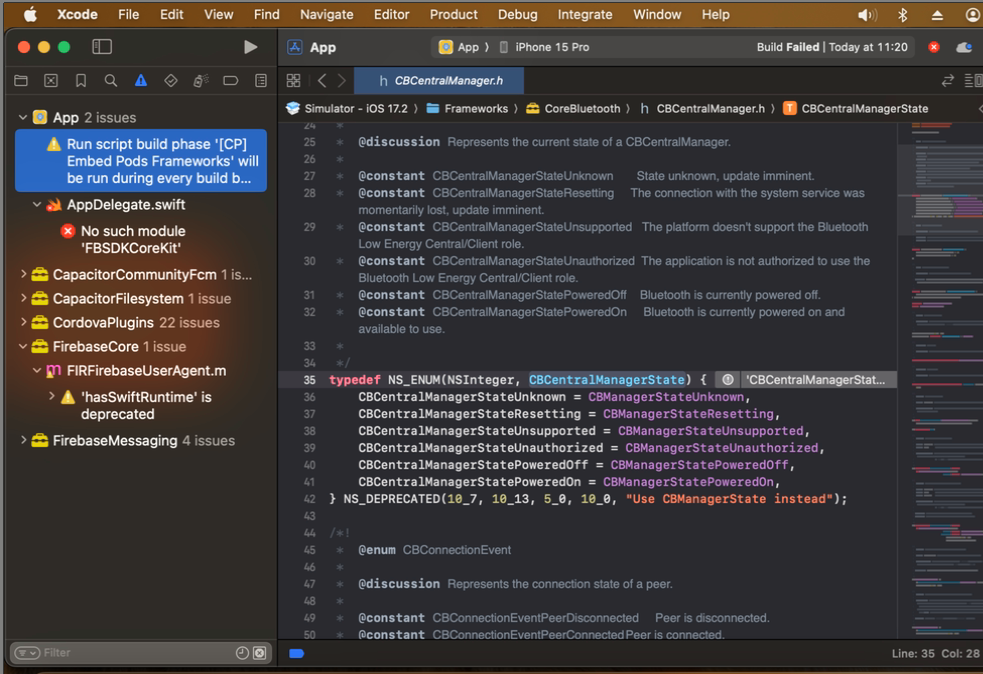The height and width of the screenshot is (674, 983).
Task: Click the line 35 number gutter
Action: 310,380
